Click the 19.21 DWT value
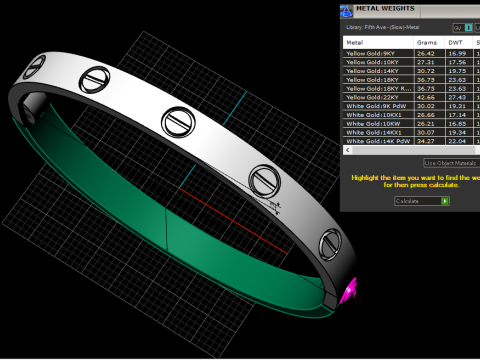Screen dimensions: 480x360 [x=457, y=106]
